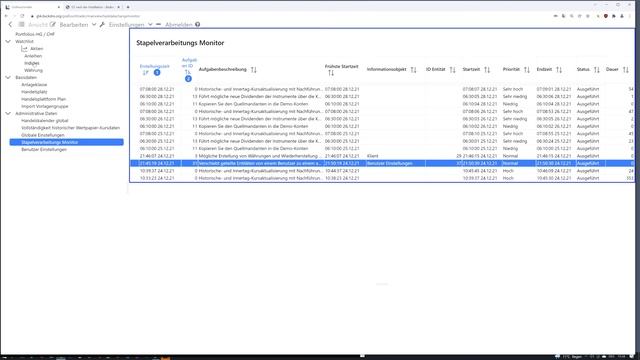Collapse the Watchlist tree node
The width and height of the screenshot is (640, 360).
click(x=8, y=41)
